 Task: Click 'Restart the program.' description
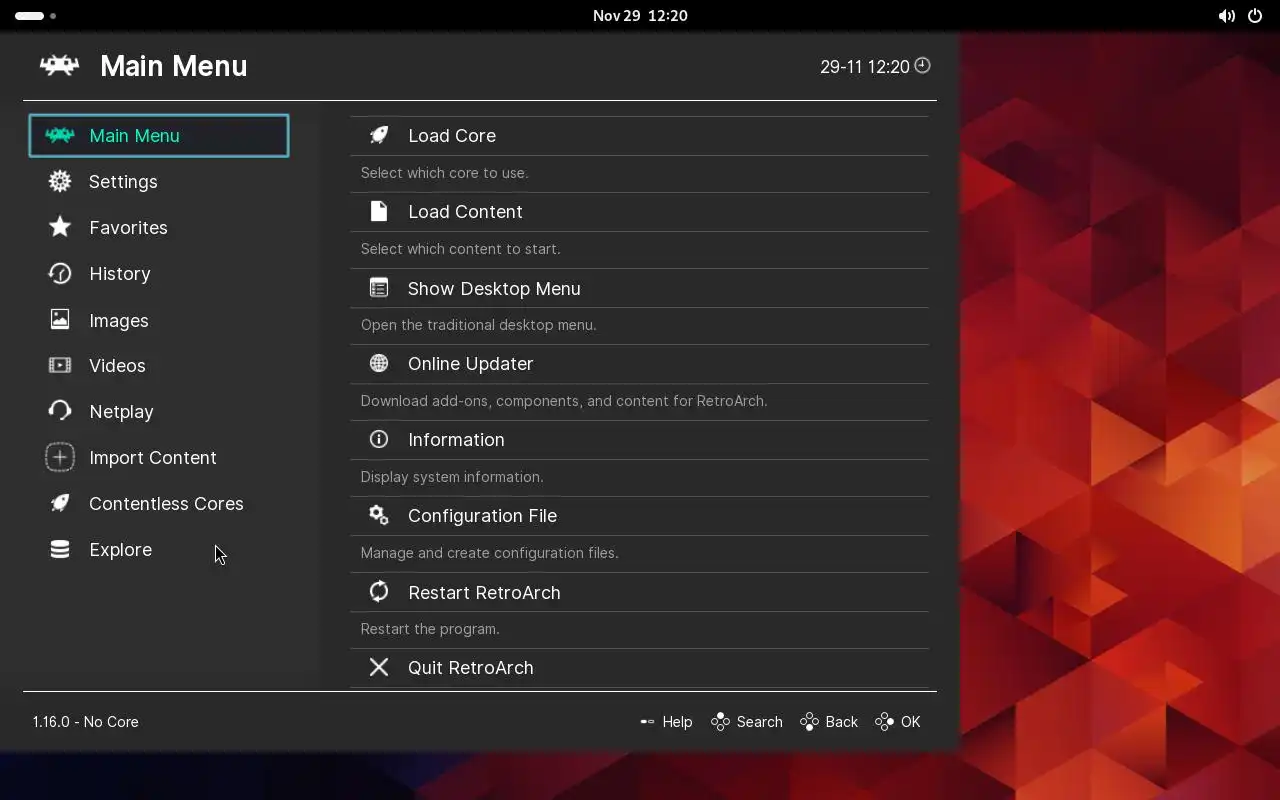[x=430, y=629]
